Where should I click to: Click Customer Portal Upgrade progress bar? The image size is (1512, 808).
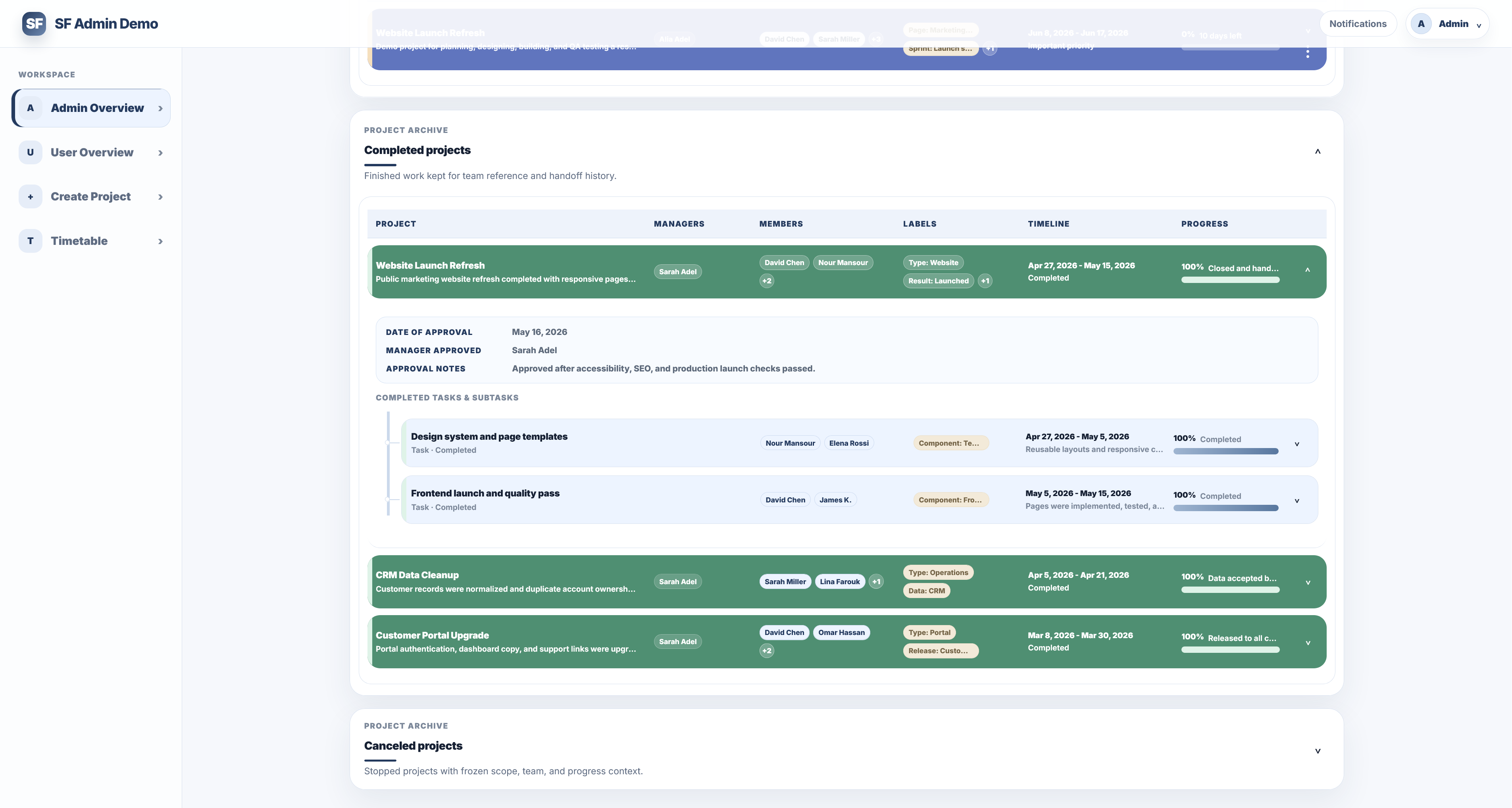pos(1230,650)
